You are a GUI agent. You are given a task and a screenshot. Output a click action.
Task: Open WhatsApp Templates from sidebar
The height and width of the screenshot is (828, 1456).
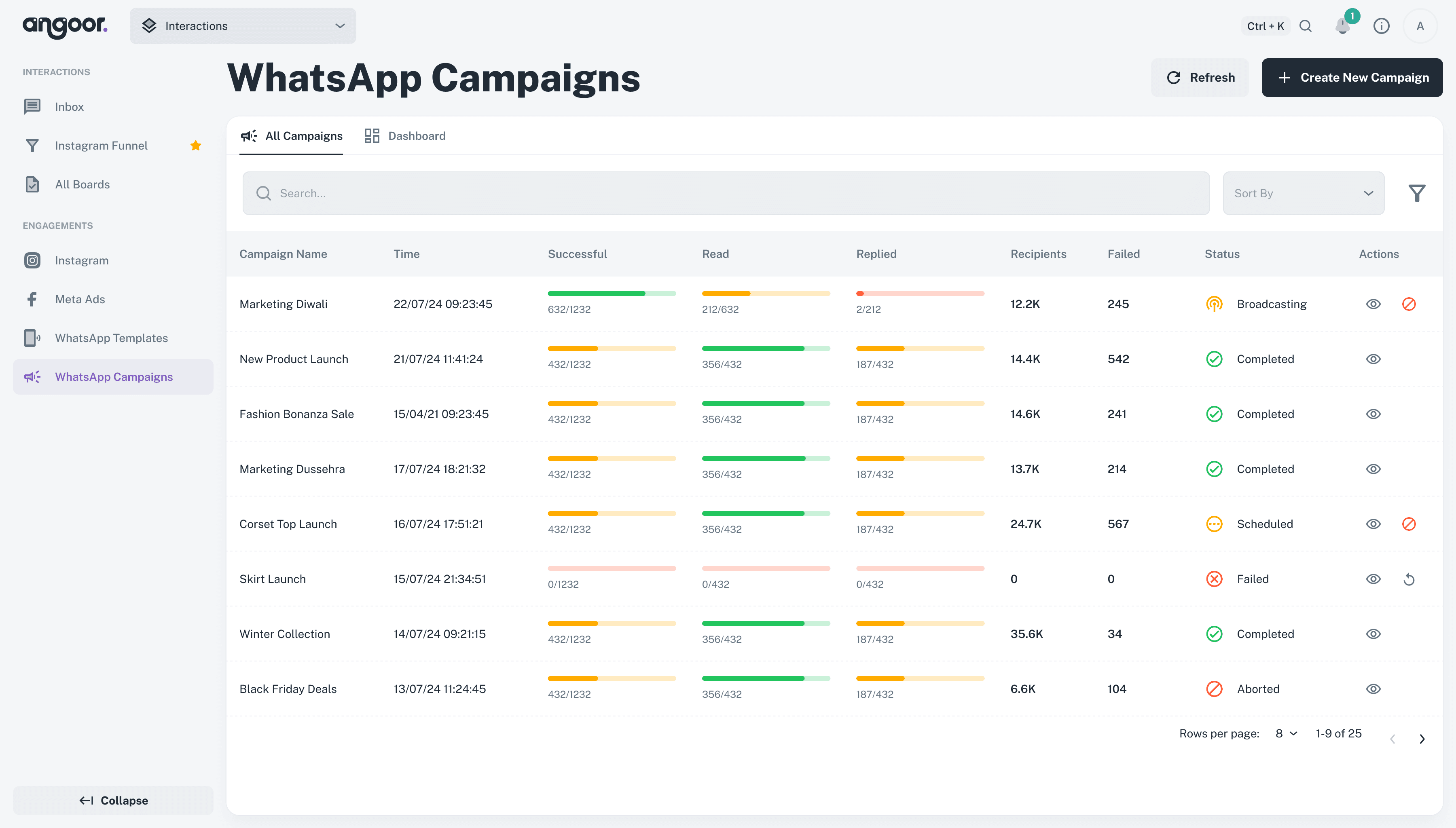click(x=112, y=338)
